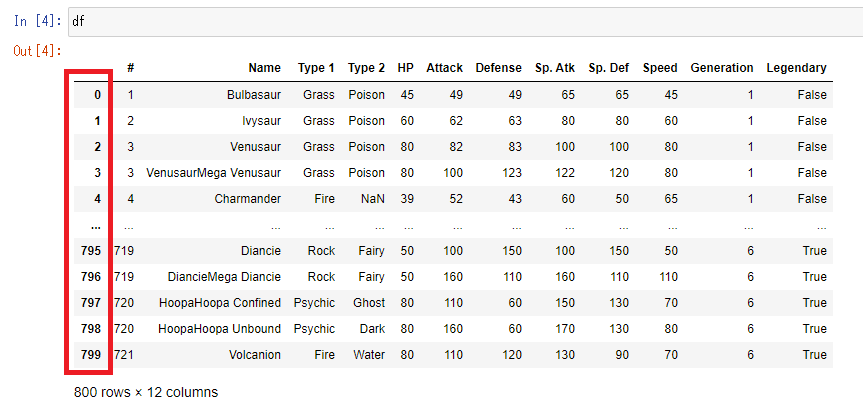863x404 pixels.
Task: Select the Bulbasaur name cell
Action: click(254, 95)
